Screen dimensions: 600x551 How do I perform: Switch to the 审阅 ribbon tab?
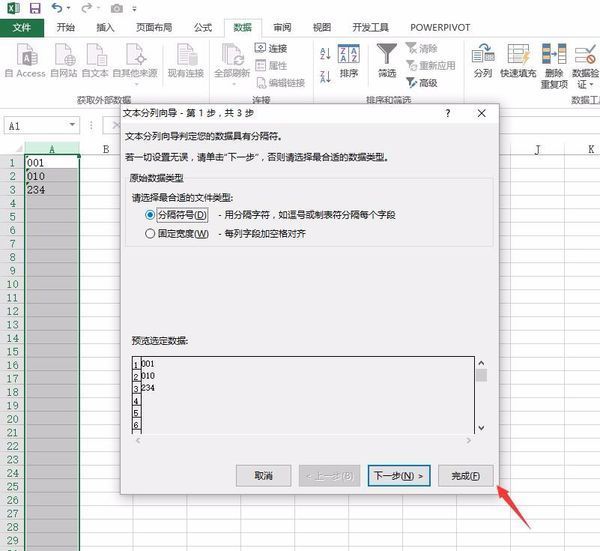click(x=282, y=28)
